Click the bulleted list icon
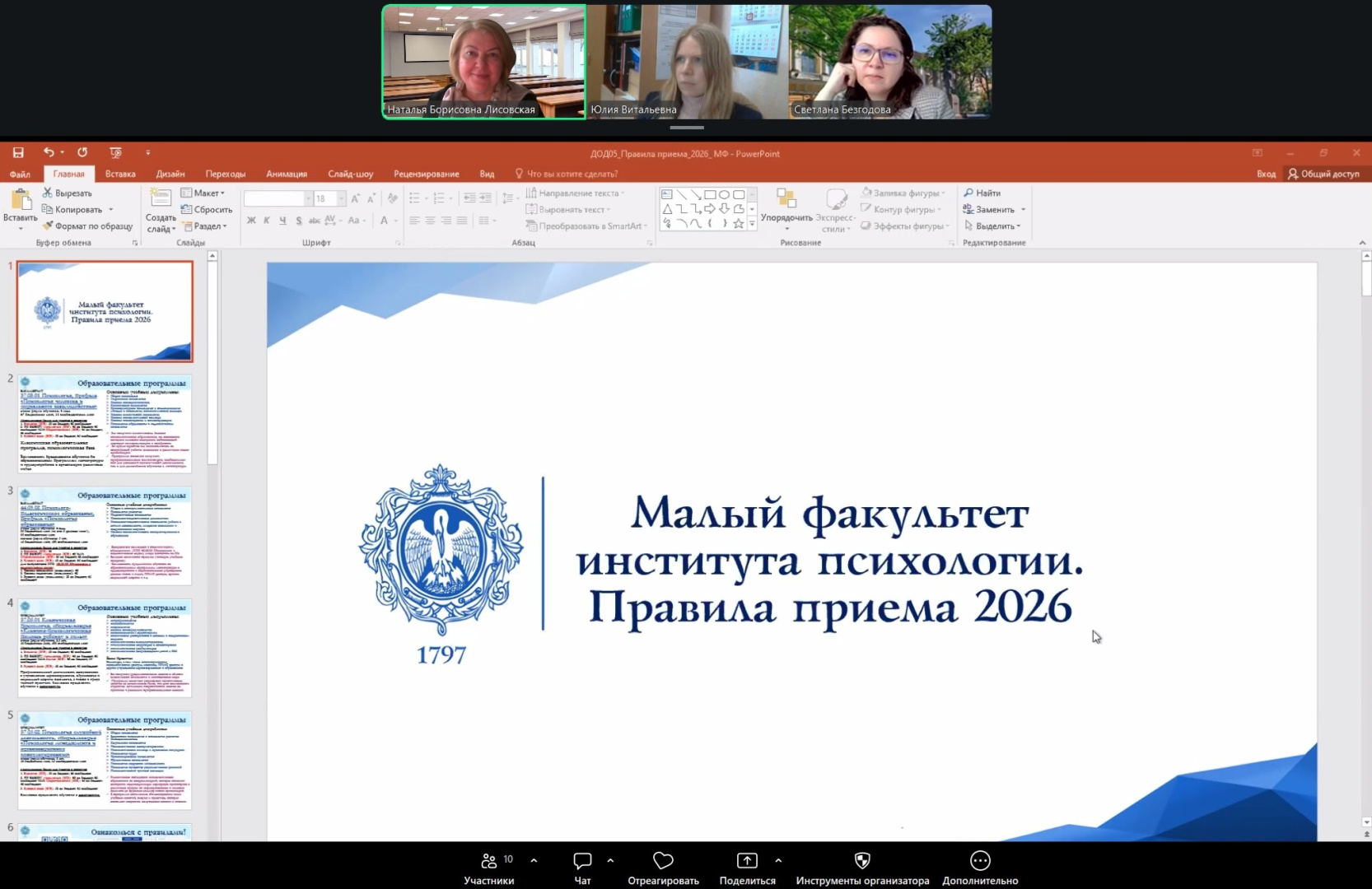Image resolution: width=1372 pixels, height=889 pixels. [x=414, y=198]
